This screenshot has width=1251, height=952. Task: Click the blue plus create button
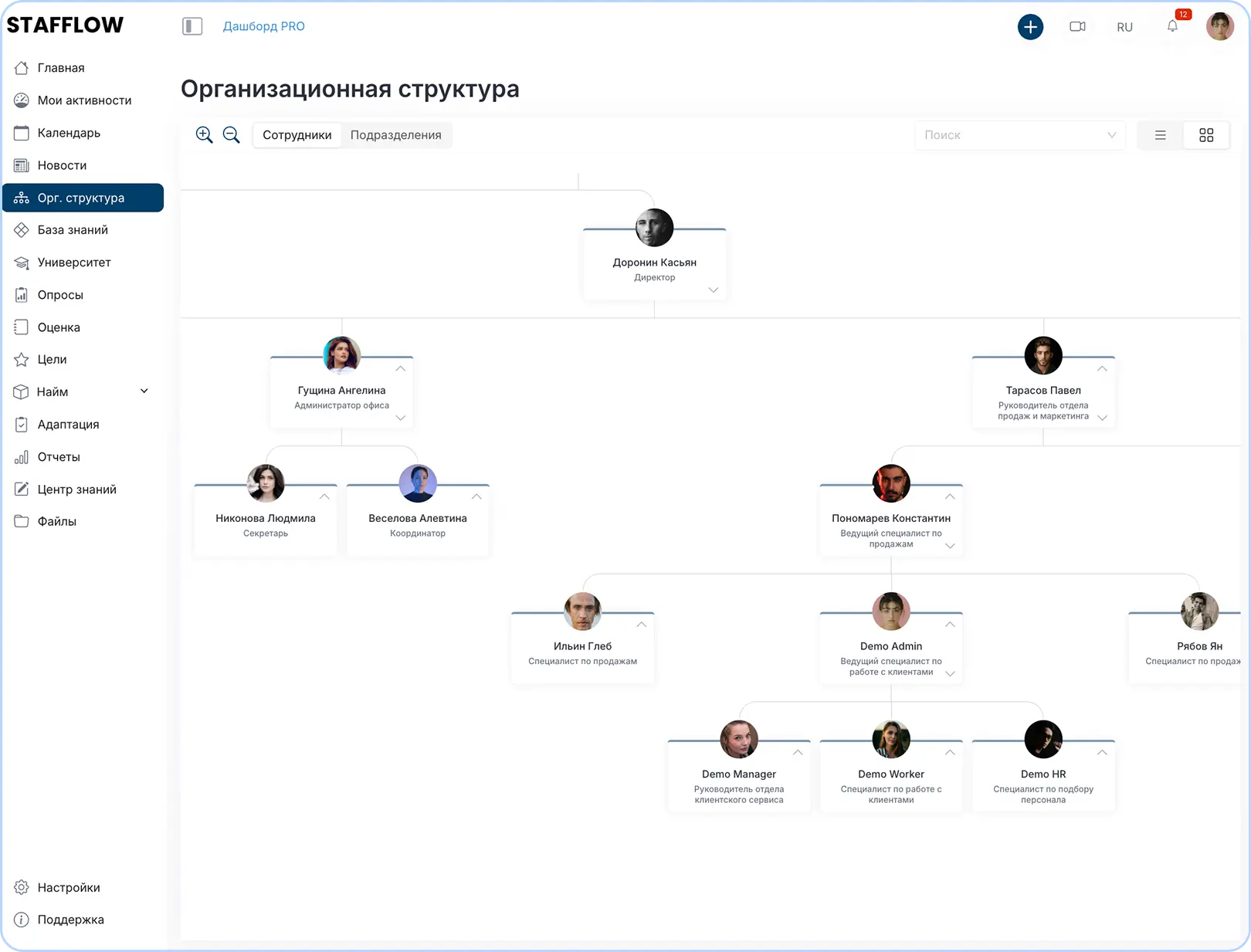tap(1030, 27)
